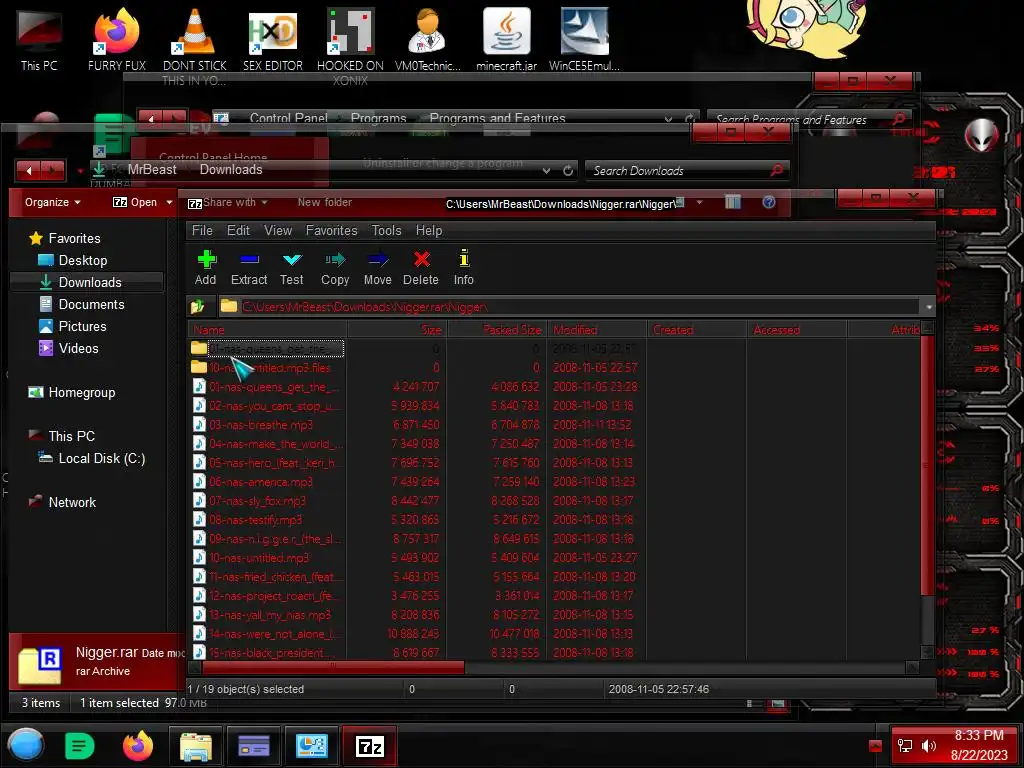Open File Explorer taskbar icon

[196, 746]
